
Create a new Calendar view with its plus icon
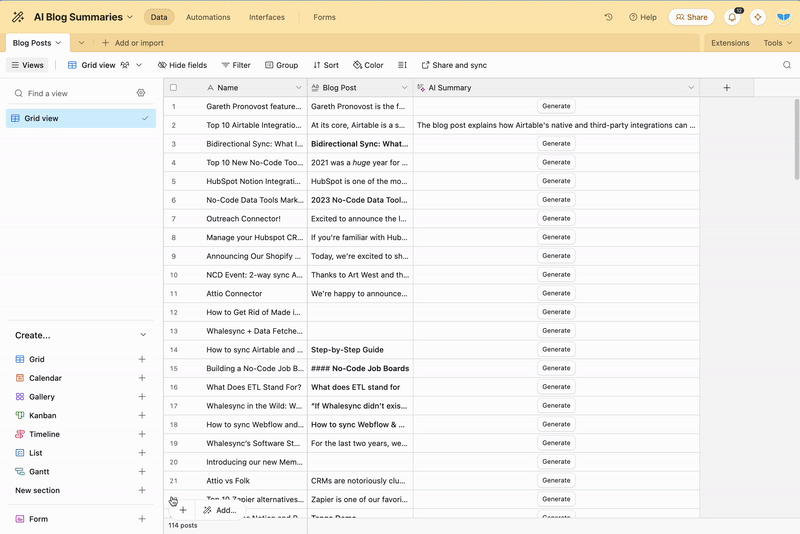(x=142, y=378)
